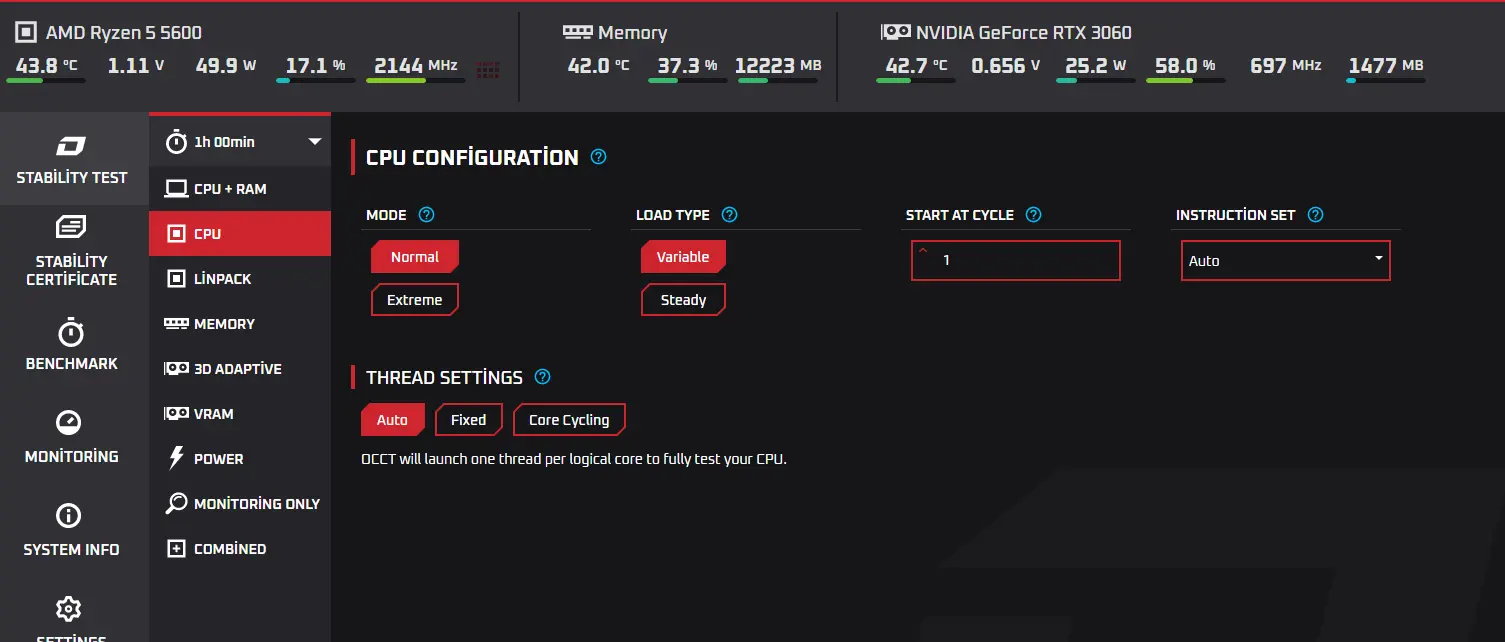The image size is (1505, 642).
Task: Select Auto thread setting
Action: [392, 420]
